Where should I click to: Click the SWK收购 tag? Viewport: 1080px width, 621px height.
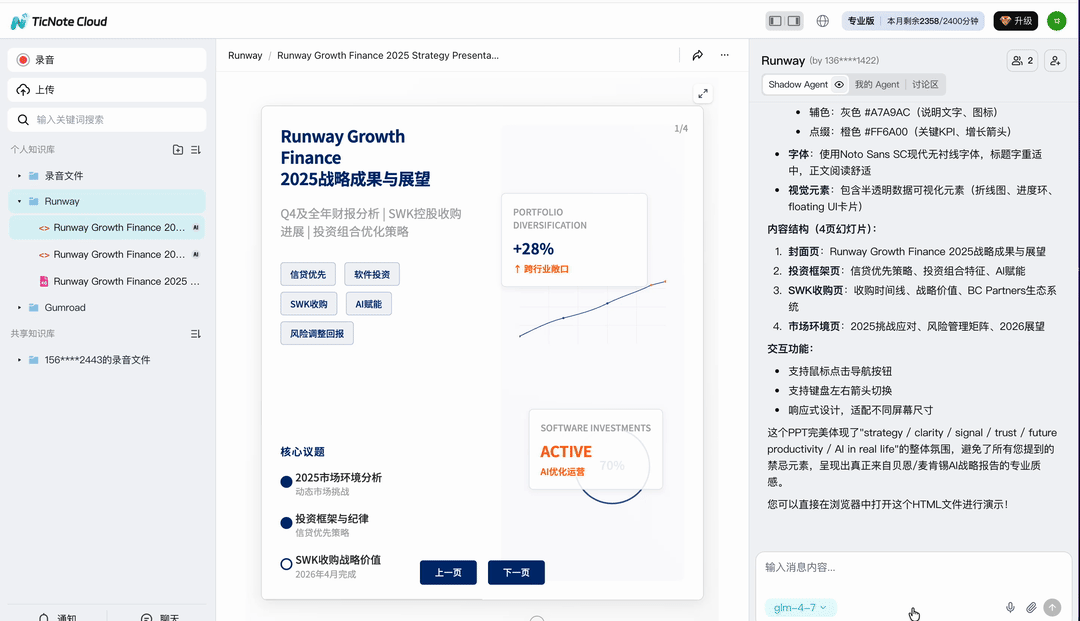coord(309,304)
